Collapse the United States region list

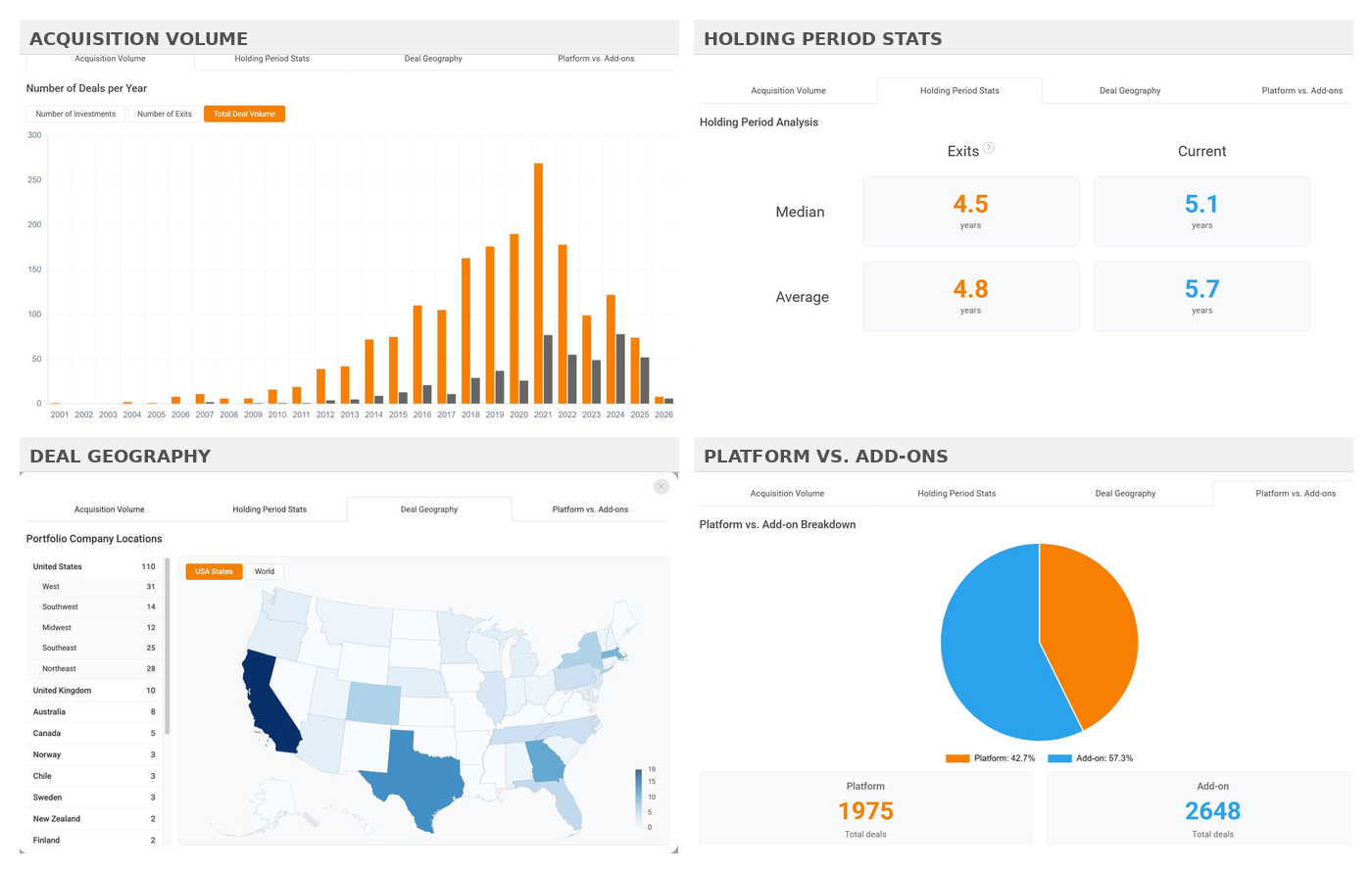tap(58, 566)
